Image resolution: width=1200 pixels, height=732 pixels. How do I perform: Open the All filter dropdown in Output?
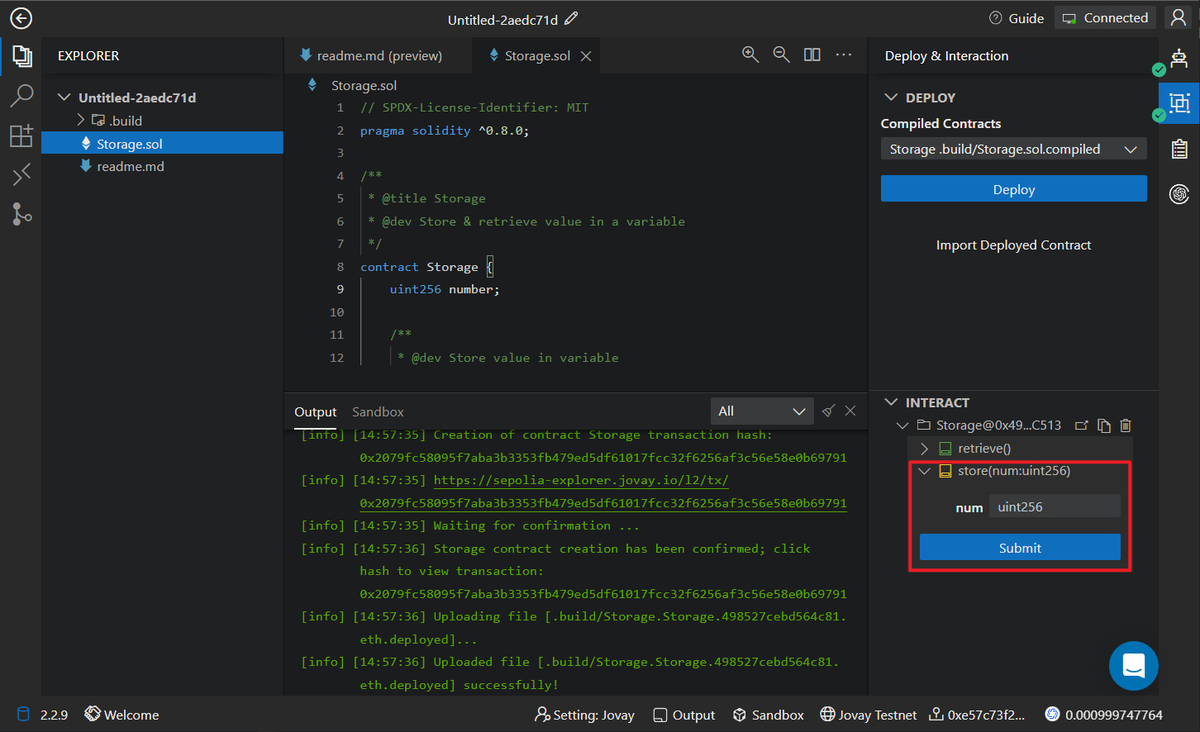761,411
